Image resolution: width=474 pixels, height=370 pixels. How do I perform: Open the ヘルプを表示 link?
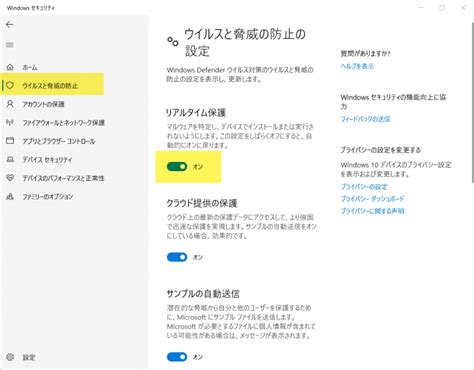pyautogui.click(x=357, y=66)
